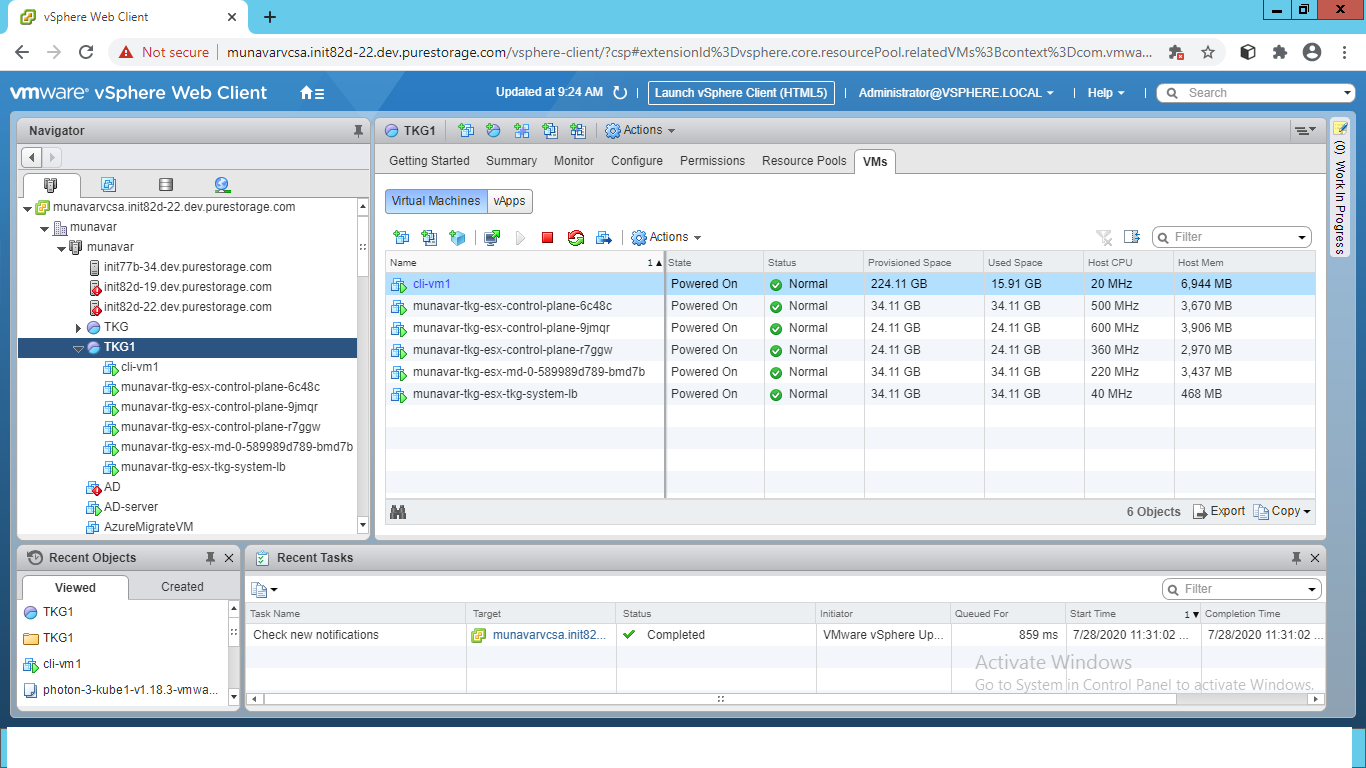Image resolution: width=1366 pixels, height=768 pixels.
Task: Open the VM list Filter dropdown arrow
Action: (x=1302, y=238)
